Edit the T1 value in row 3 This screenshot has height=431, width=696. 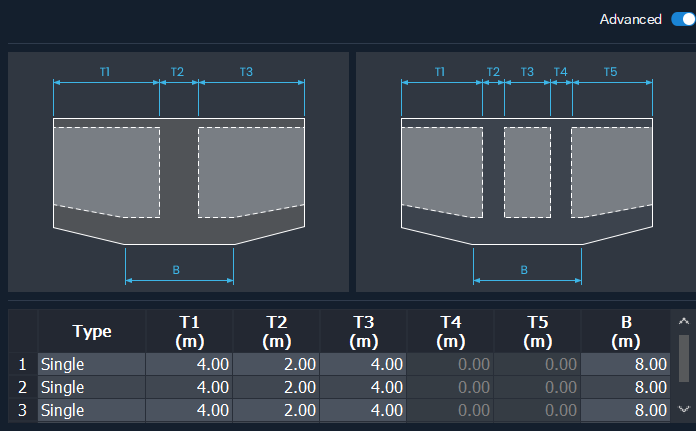[189, 410]
